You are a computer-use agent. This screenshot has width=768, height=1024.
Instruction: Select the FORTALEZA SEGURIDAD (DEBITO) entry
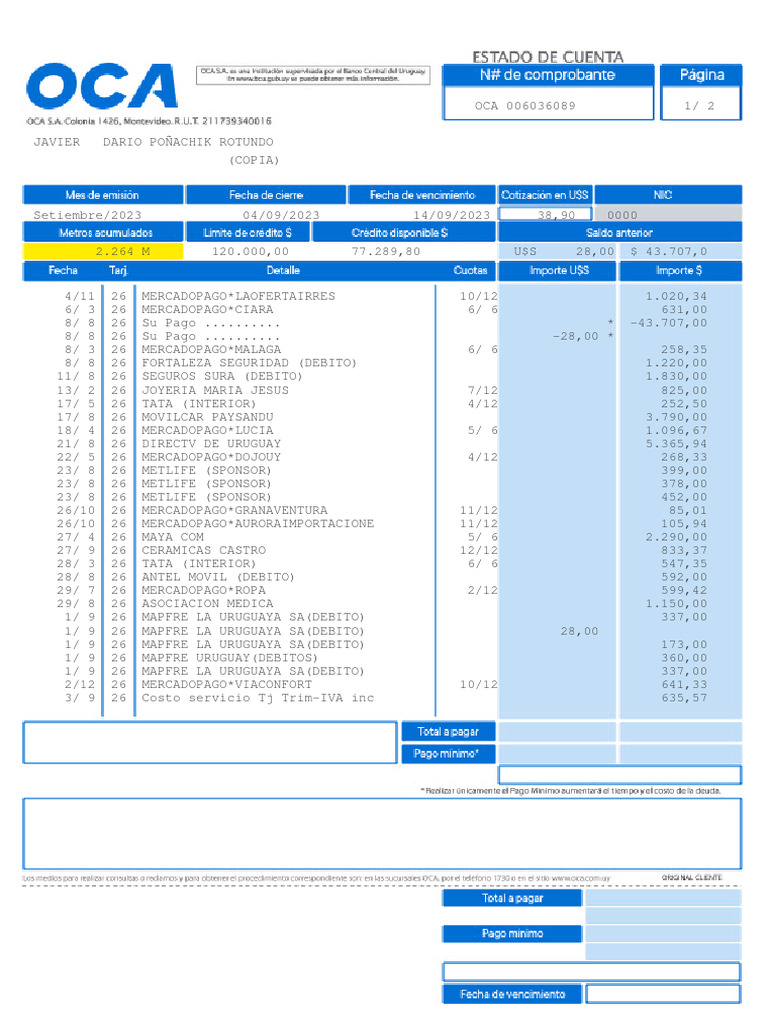pyautogui.click(x=249, y=363)
